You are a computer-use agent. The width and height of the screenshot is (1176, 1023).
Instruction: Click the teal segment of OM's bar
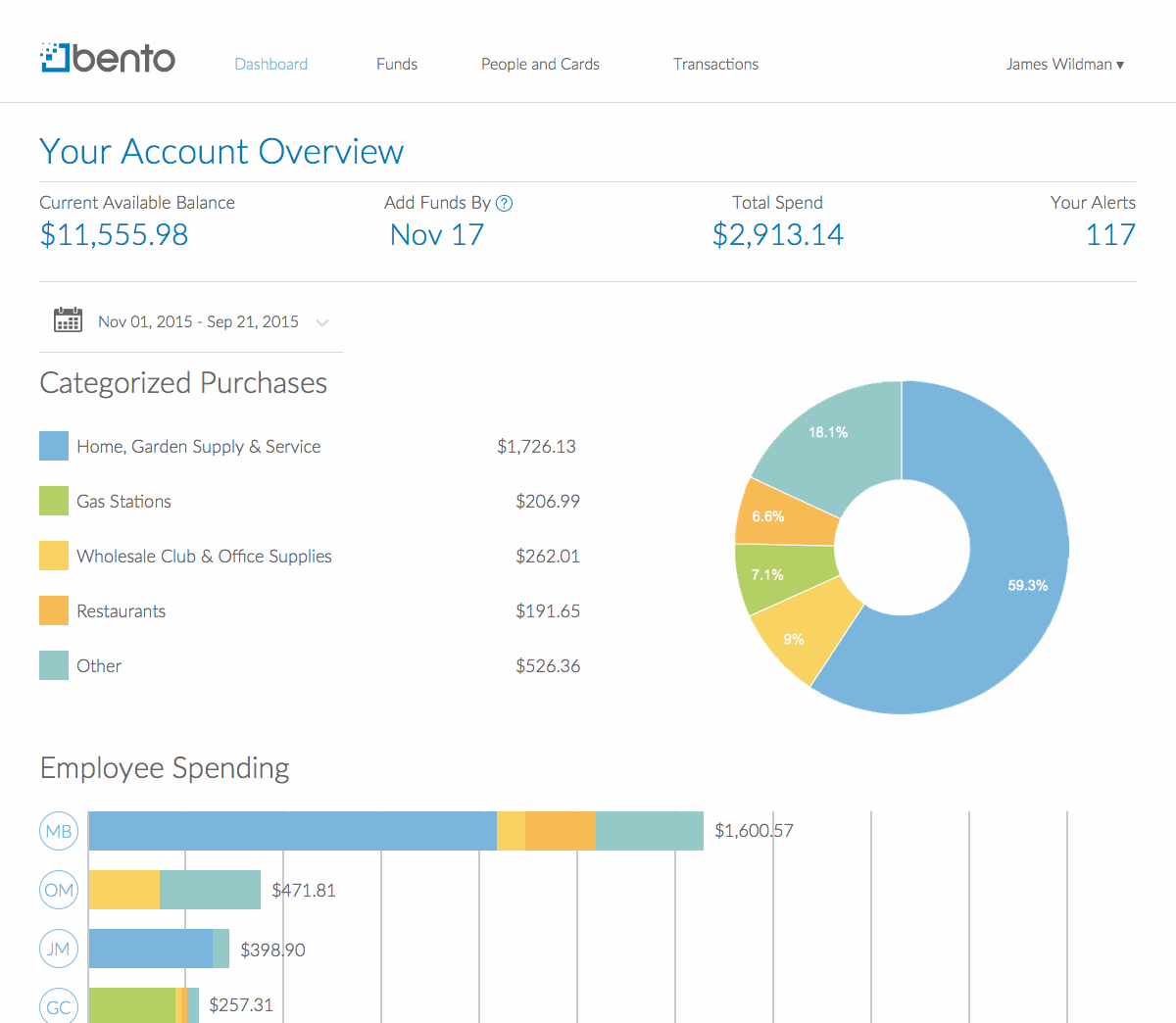tap(210, 890)
